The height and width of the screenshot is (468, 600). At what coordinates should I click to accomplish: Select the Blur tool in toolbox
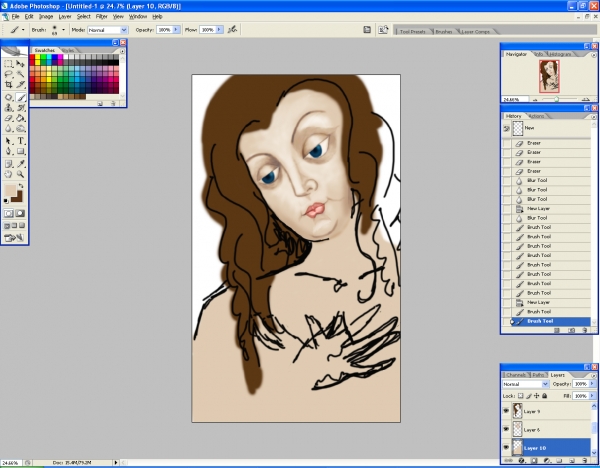(x=8, y=129)
